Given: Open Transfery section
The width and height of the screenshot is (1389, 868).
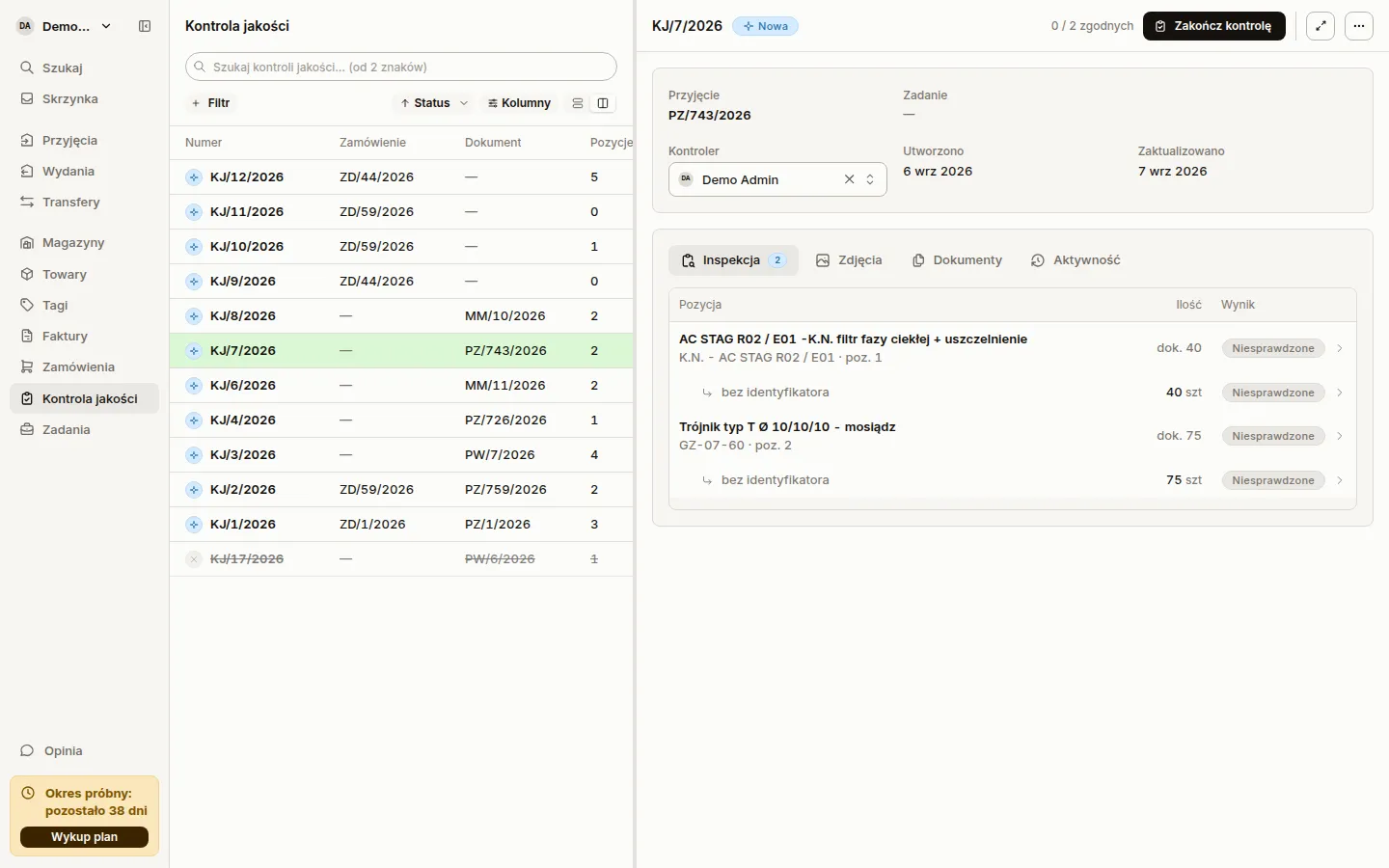Looking at the screenshot, I should [84, 202].
